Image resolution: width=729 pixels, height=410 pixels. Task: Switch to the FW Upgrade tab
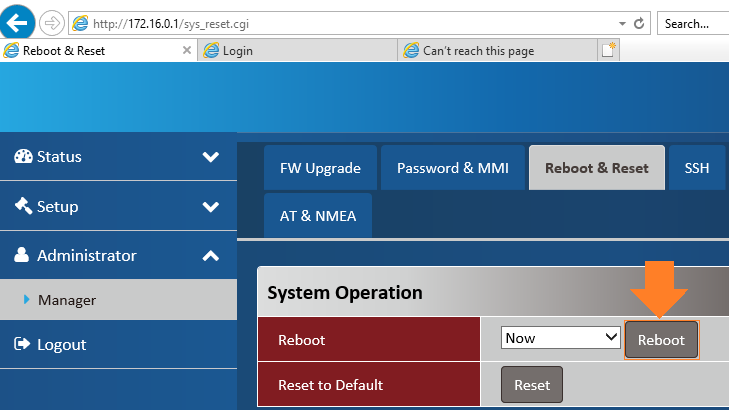click(320, 168)
